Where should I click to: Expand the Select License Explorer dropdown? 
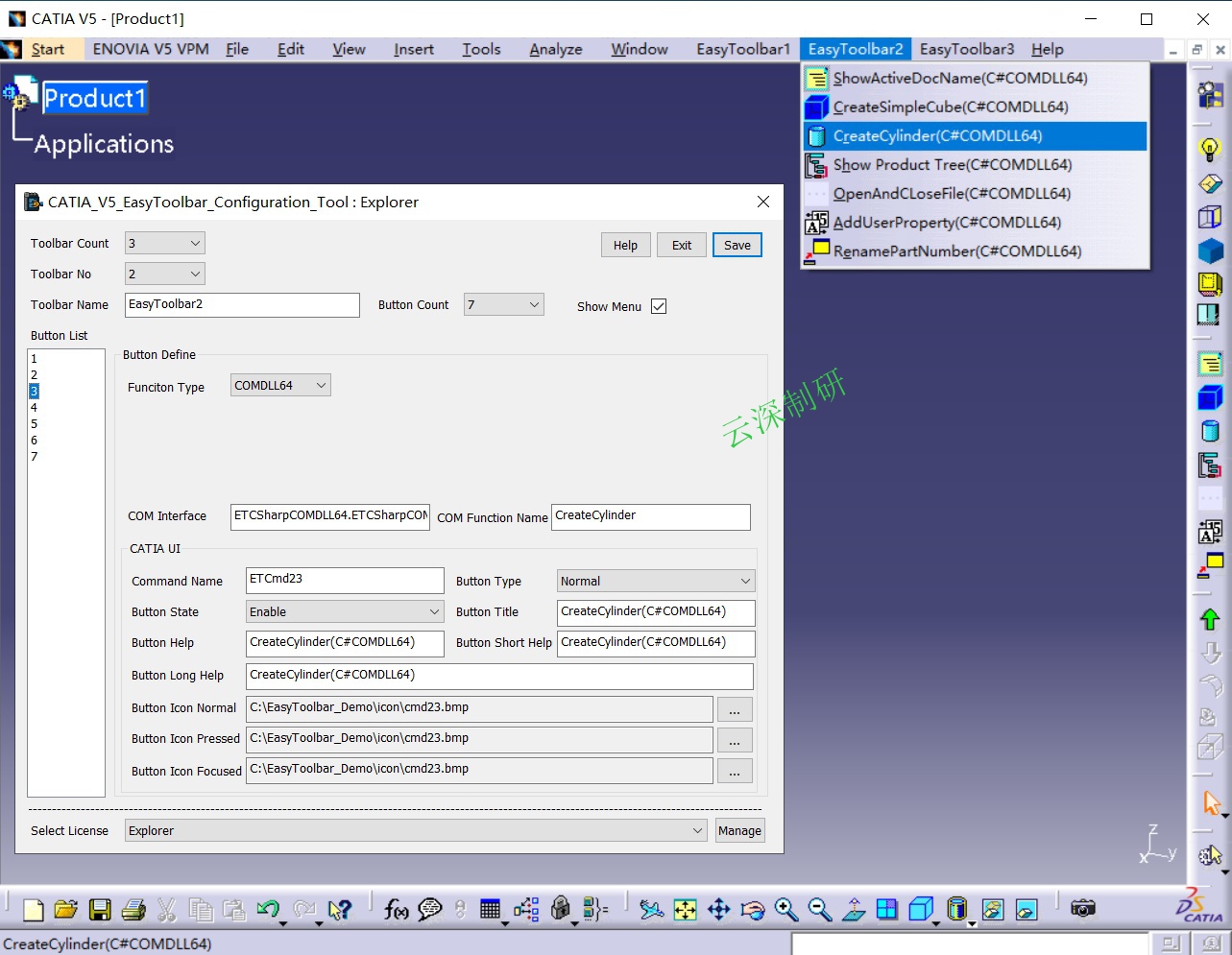(417, 831)
